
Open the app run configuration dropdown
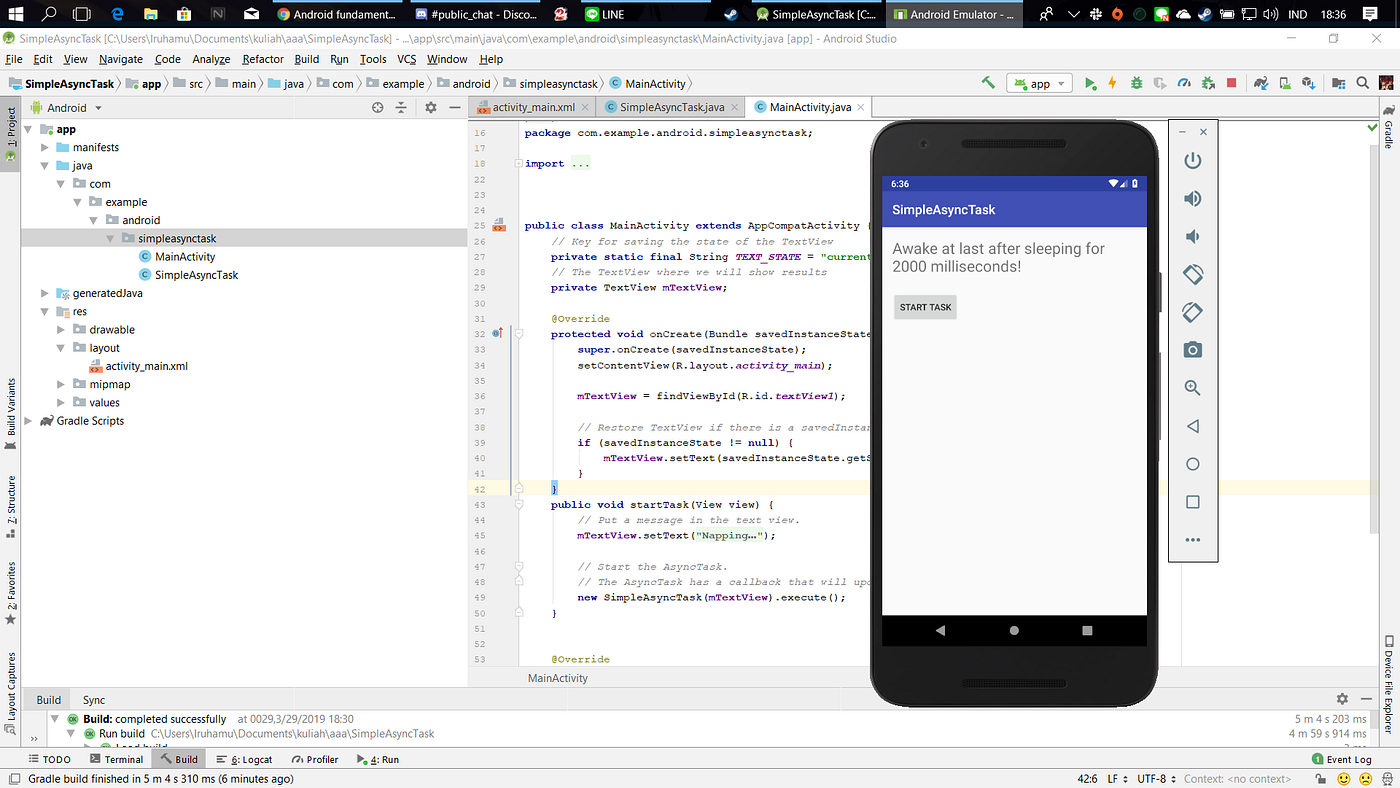1039,83
